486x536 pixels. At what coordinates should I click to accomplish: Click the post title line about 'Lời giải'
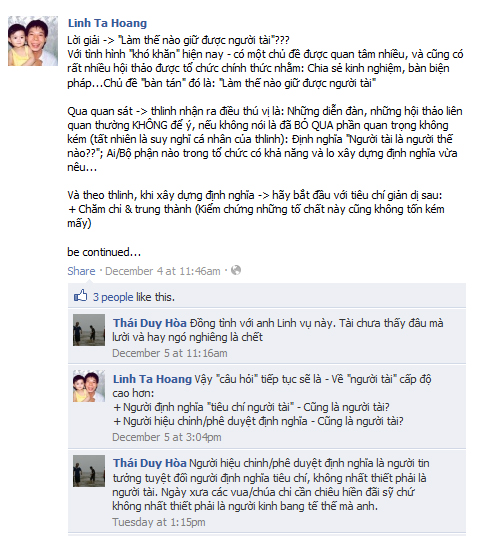click(x=178, y=41)
